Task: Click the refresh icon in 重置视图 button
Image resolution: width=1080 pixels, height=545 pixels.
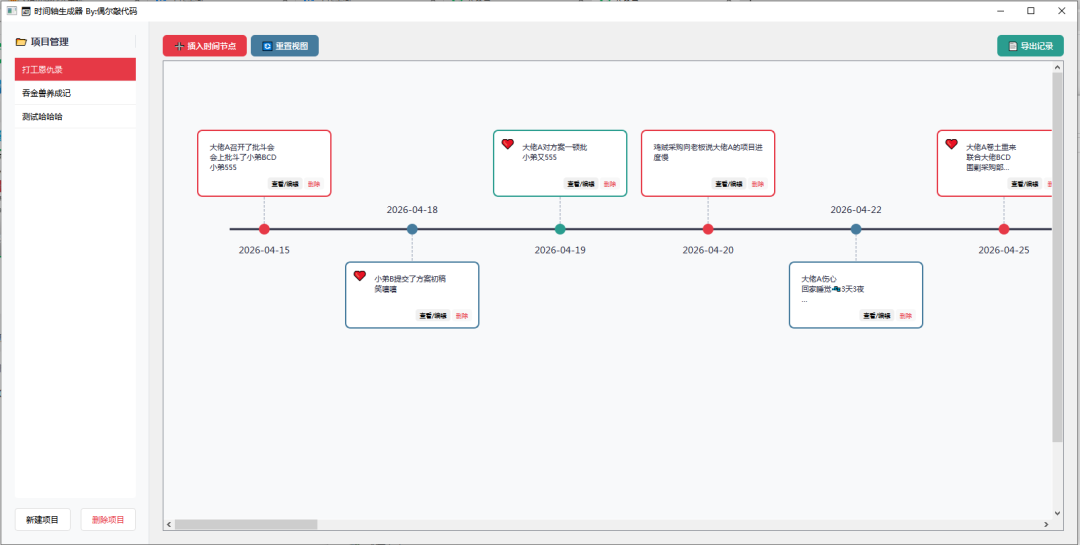Action: 267,46
